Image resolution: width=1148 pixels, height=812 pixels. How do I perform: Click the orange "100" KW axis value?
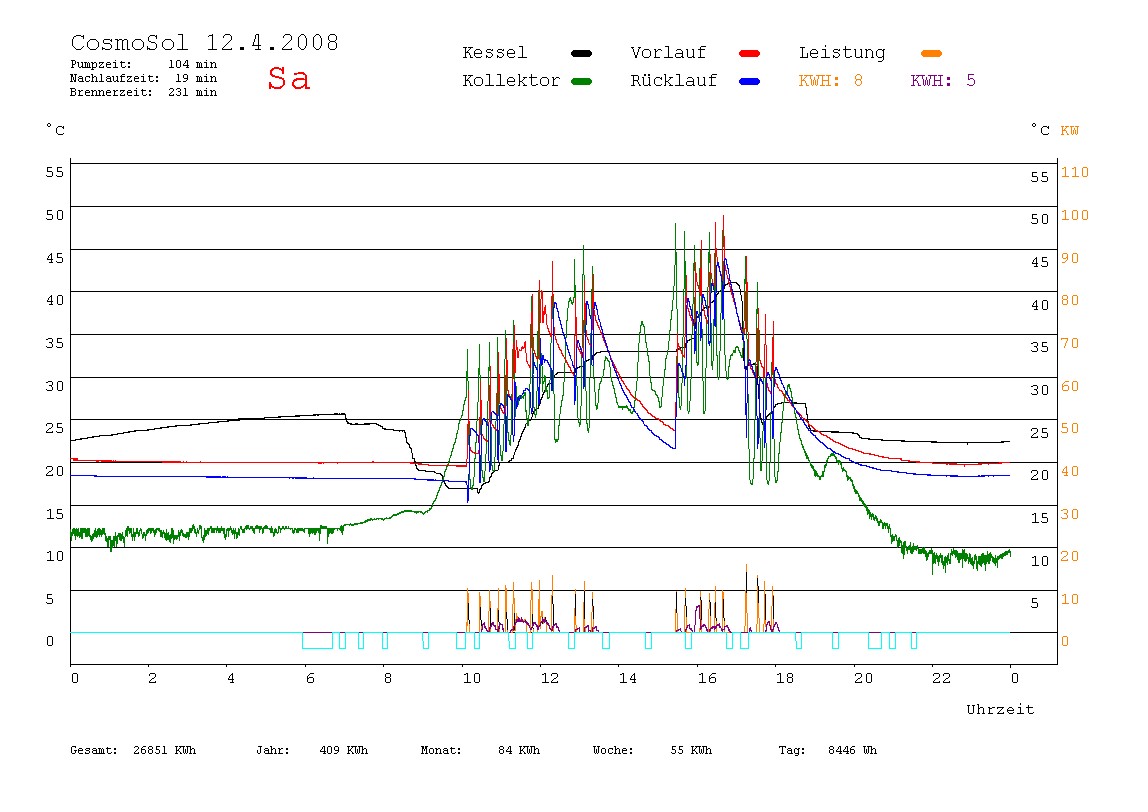coord(1075,215)
